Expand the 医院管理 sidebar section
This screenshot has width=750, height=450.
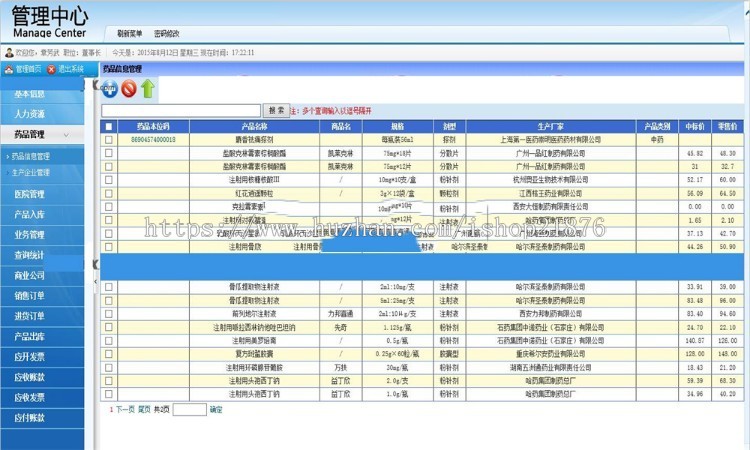pos(29,194)
